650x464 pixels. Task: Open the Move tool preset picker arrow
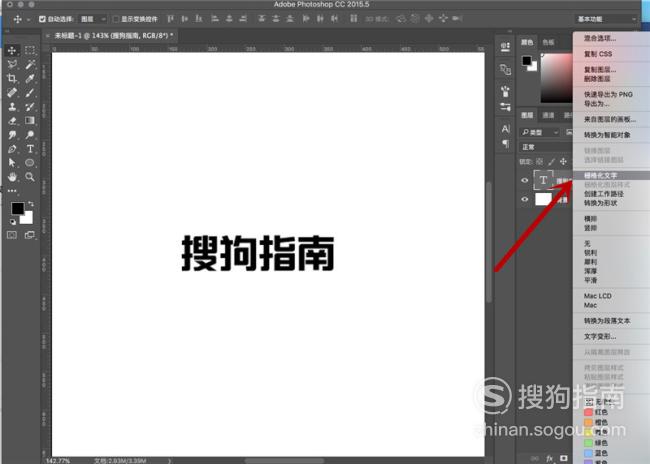(29, 19)
